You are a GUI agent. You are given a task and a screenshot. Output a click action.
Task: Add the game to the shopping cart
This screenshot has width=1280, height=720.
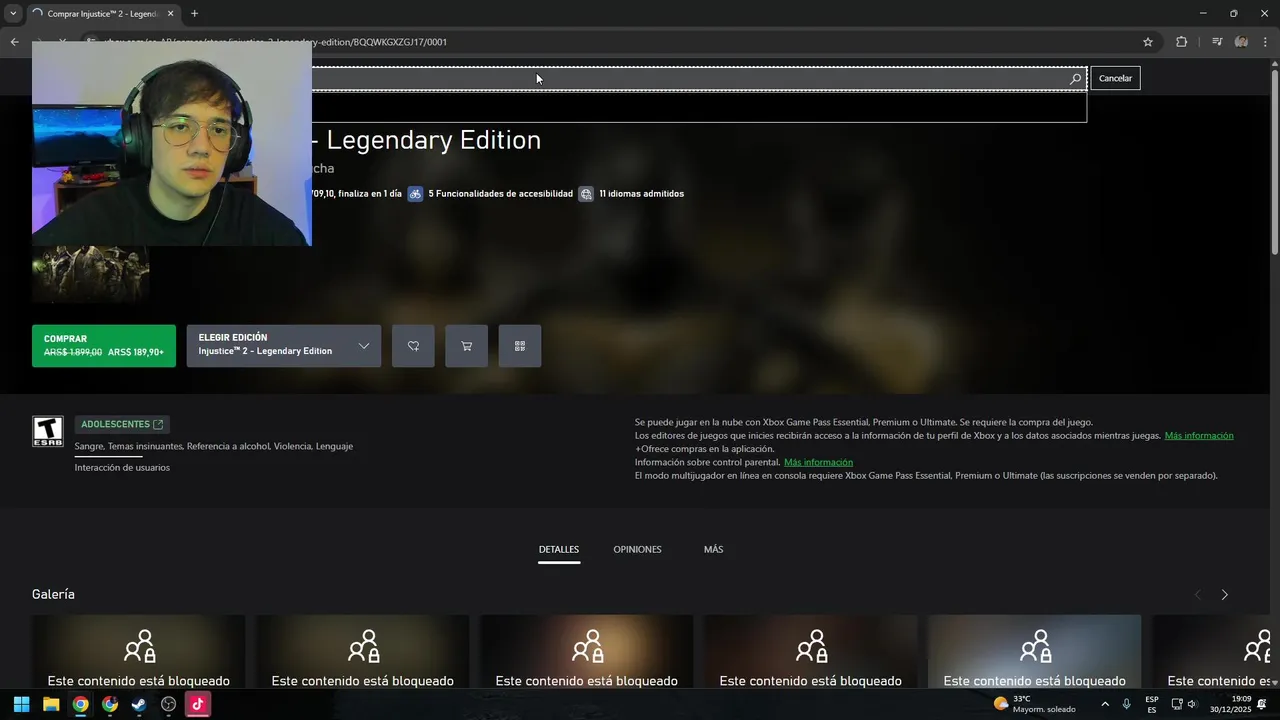[466, 346]
